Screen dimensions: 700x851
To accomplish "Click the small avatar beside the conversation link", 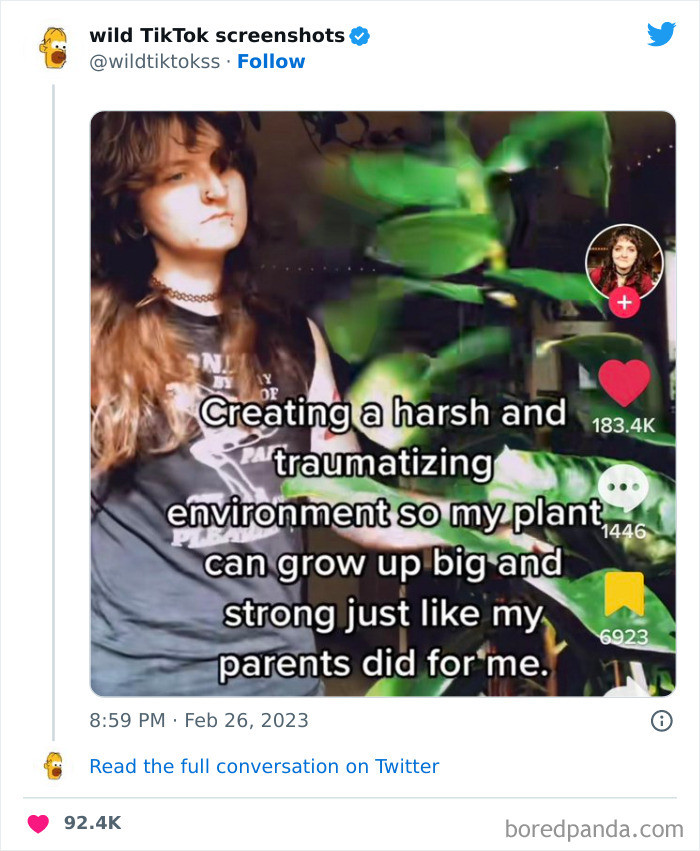I will tap(53, 766).
